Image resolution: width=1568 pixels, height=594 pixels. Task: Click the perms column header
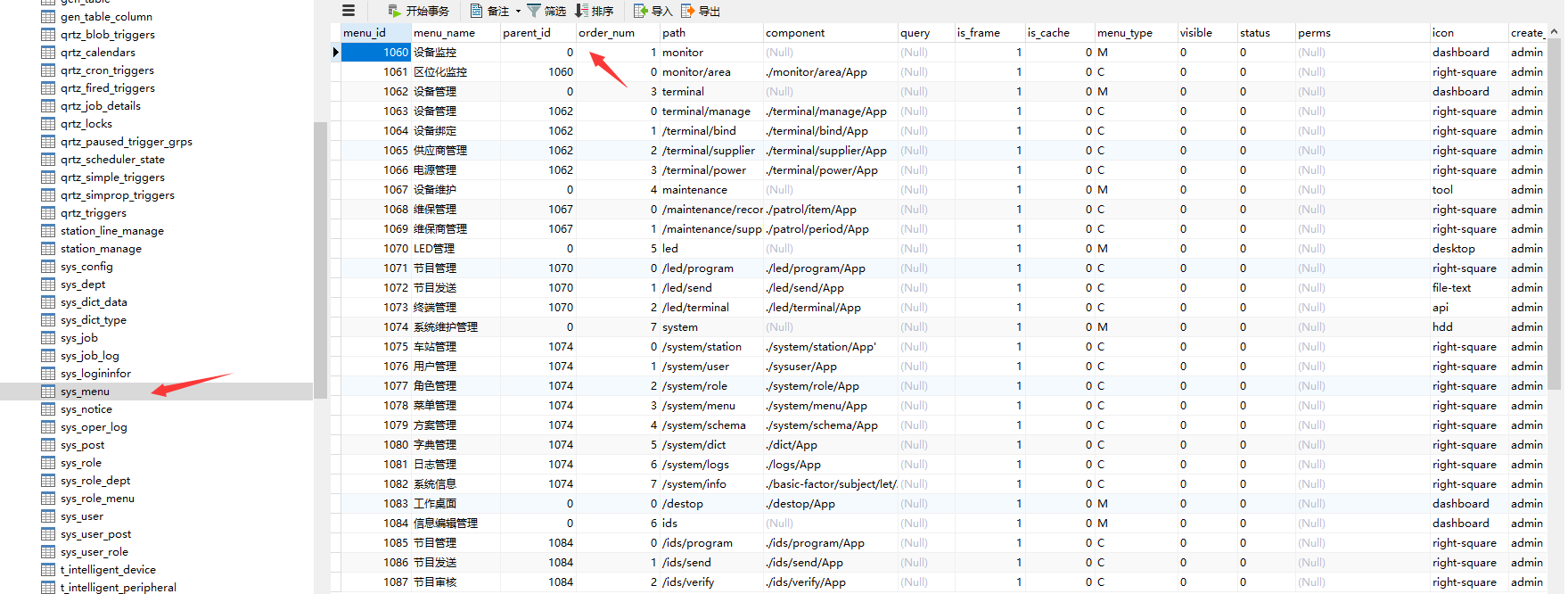pos(1363,33)
